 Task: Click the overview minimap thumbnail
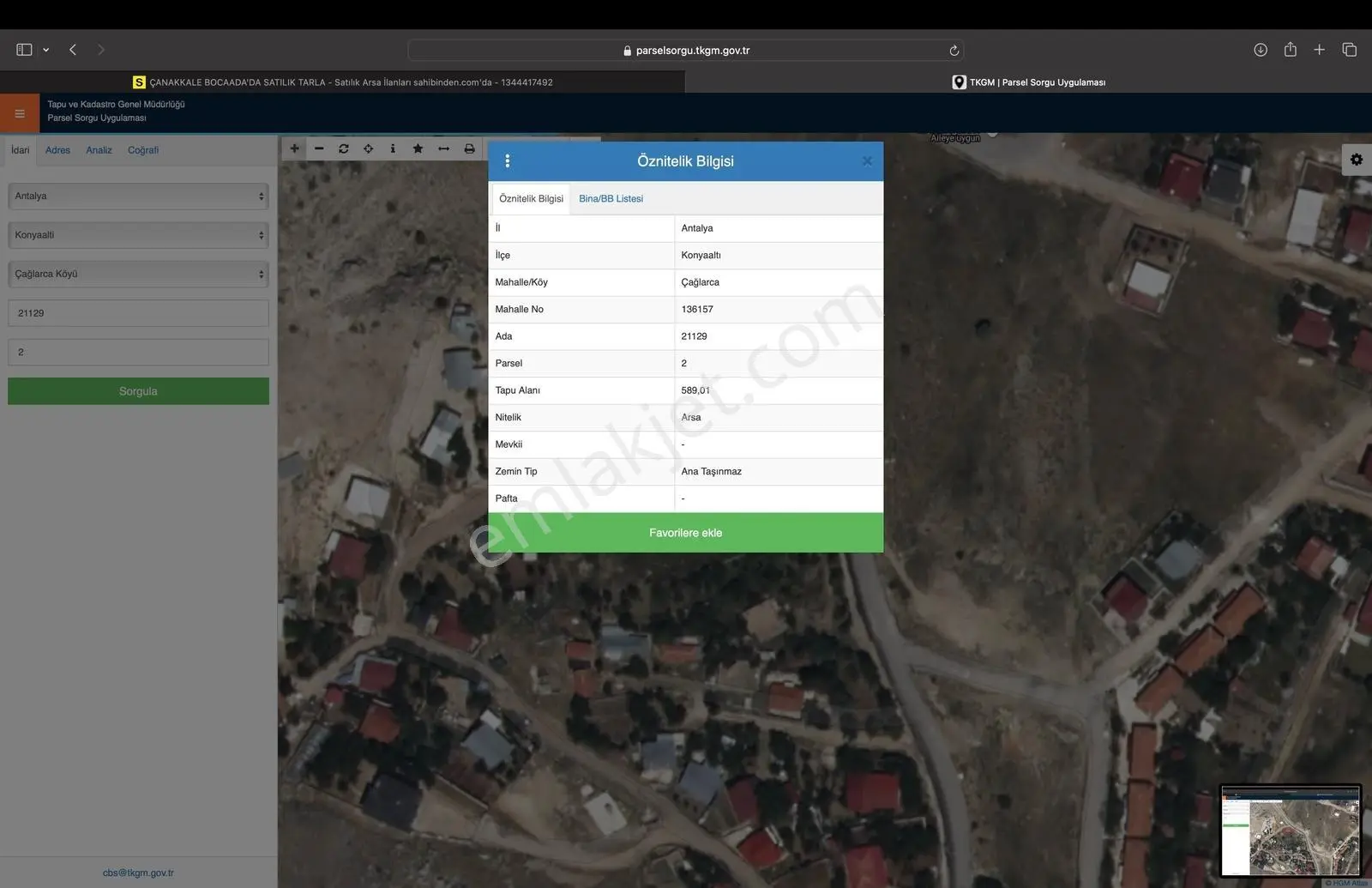tap(1291, 831)
